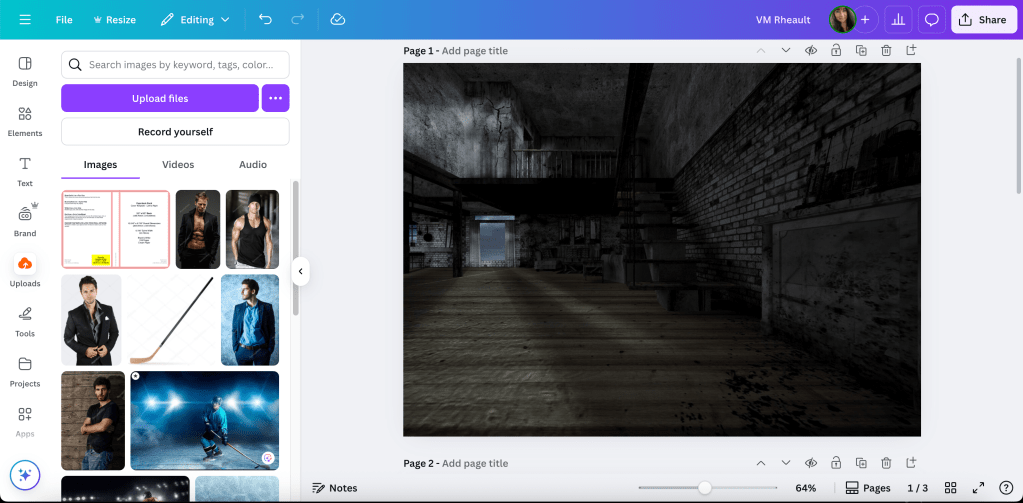1023x503 pixels.
Task: Open the Brand kit panel
Action: click(25, 220)
